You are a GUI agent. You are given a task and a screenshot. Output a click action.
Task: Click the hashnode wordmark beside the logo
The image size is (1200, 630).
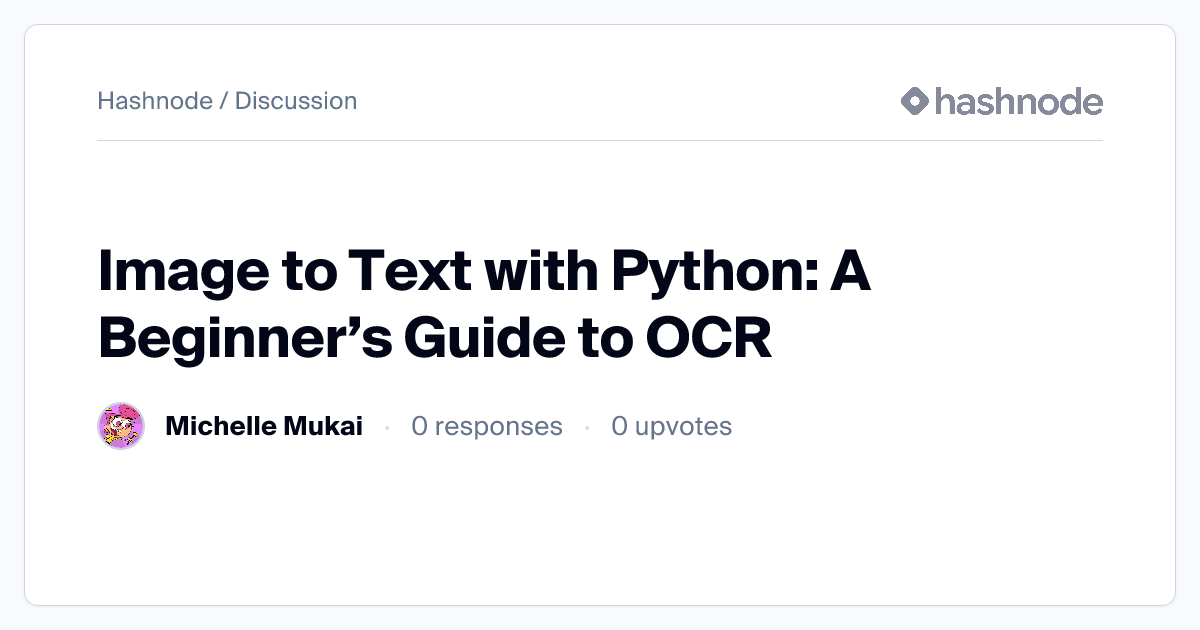pos(1018,101)
